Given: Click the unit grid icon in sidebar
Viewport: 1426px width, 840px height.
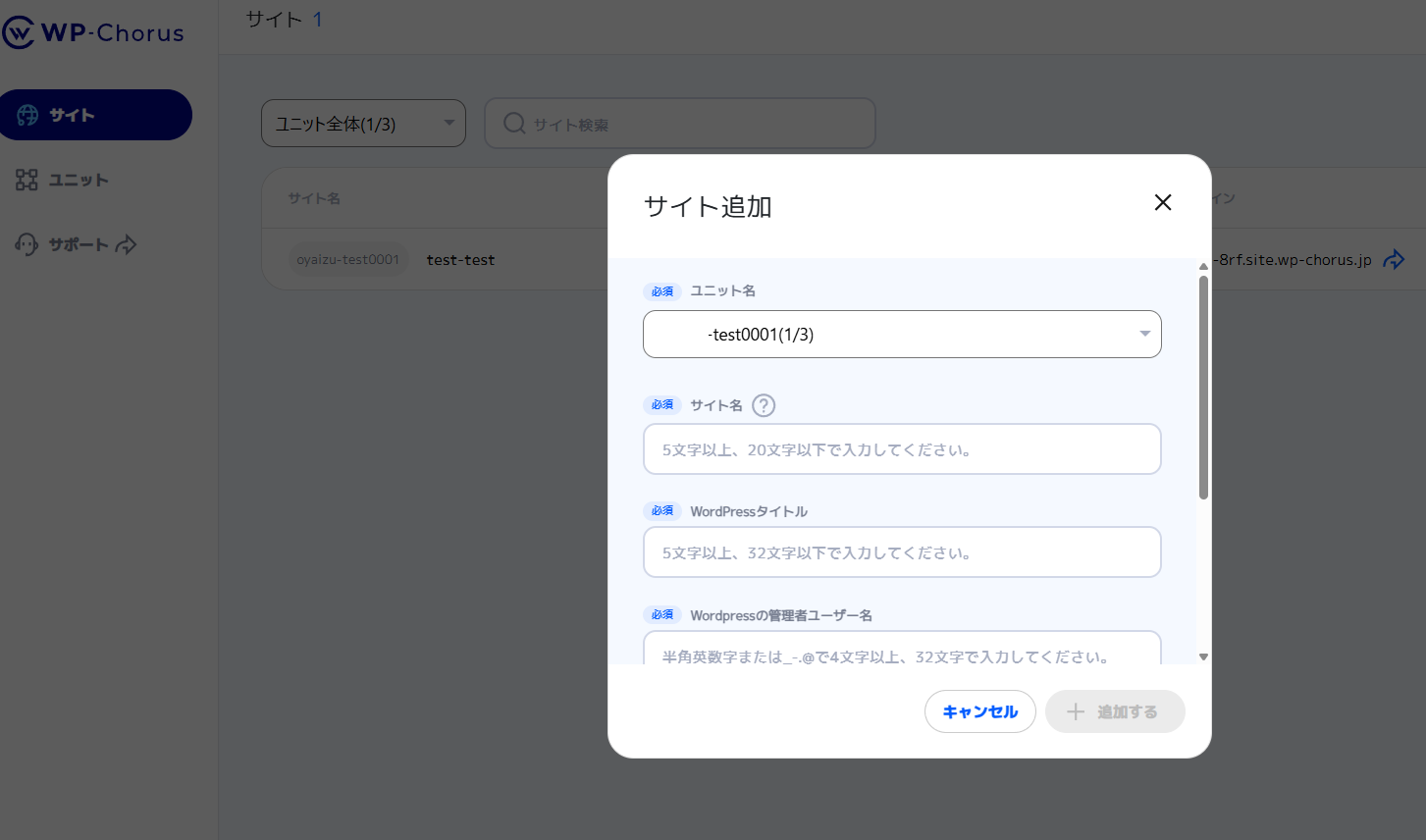Looking at the screenshot, I should click(26, 180).
